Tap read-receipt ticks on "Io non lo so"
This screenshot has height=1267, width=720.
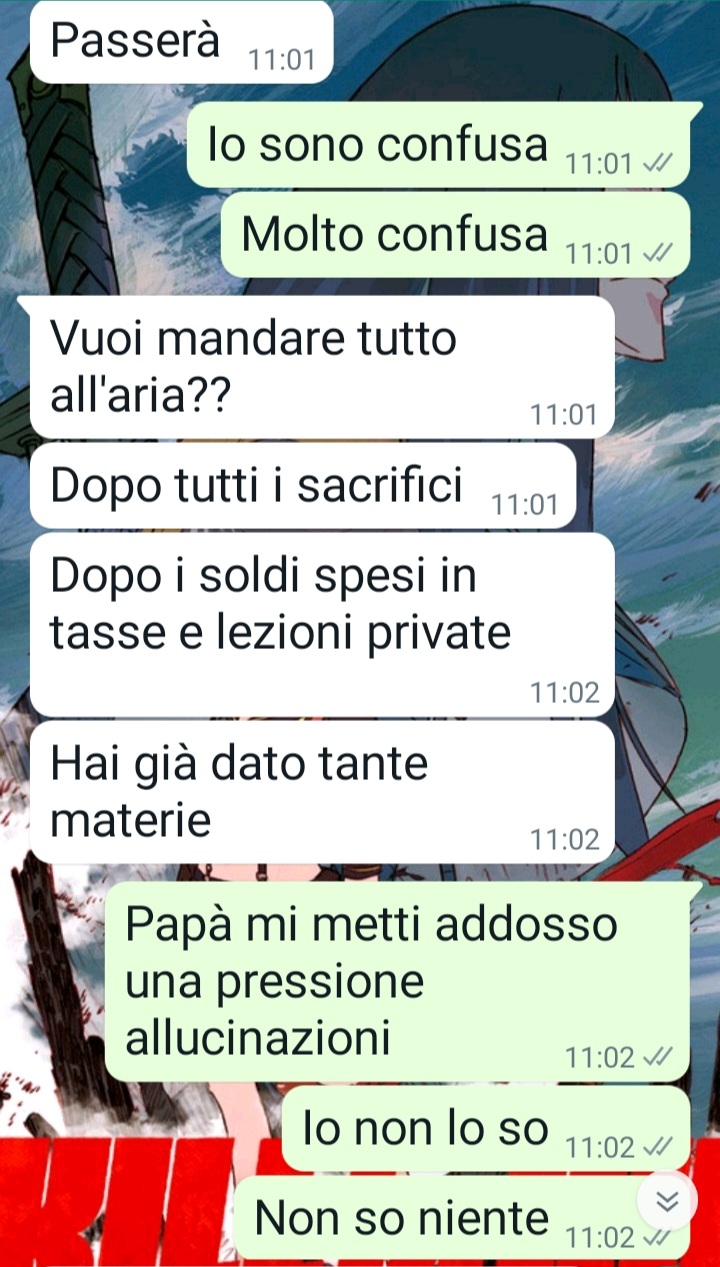657,1147
